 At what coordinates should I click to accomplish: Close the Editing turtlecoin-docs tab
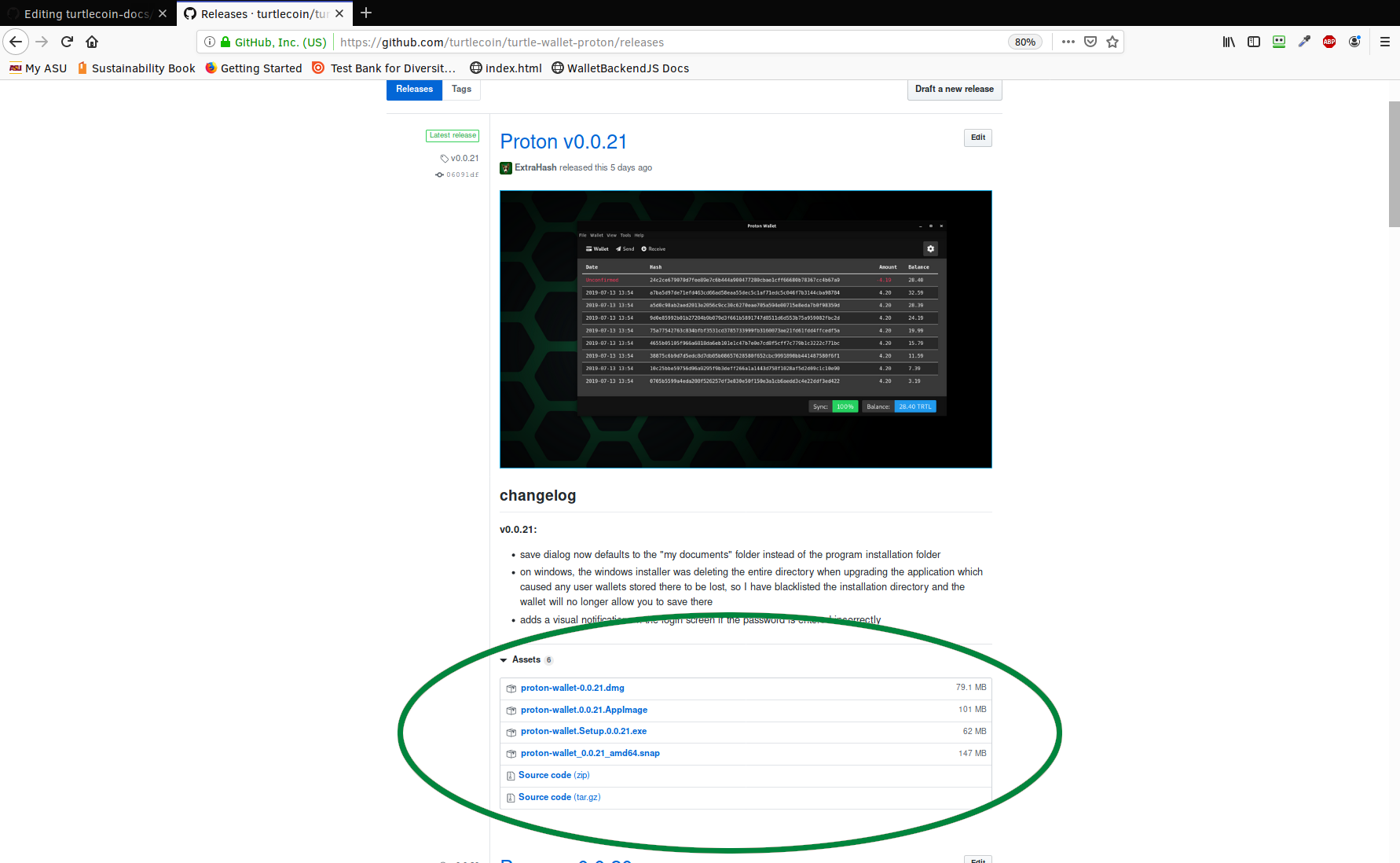pyautogui.click(x=163, y=13)
